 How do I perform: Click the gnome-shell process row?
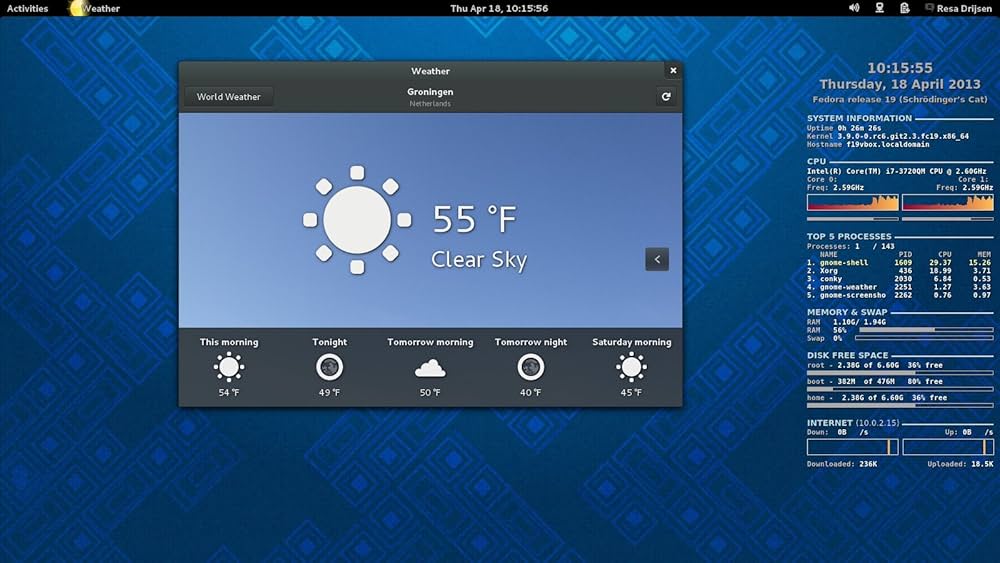coord(899,263)
